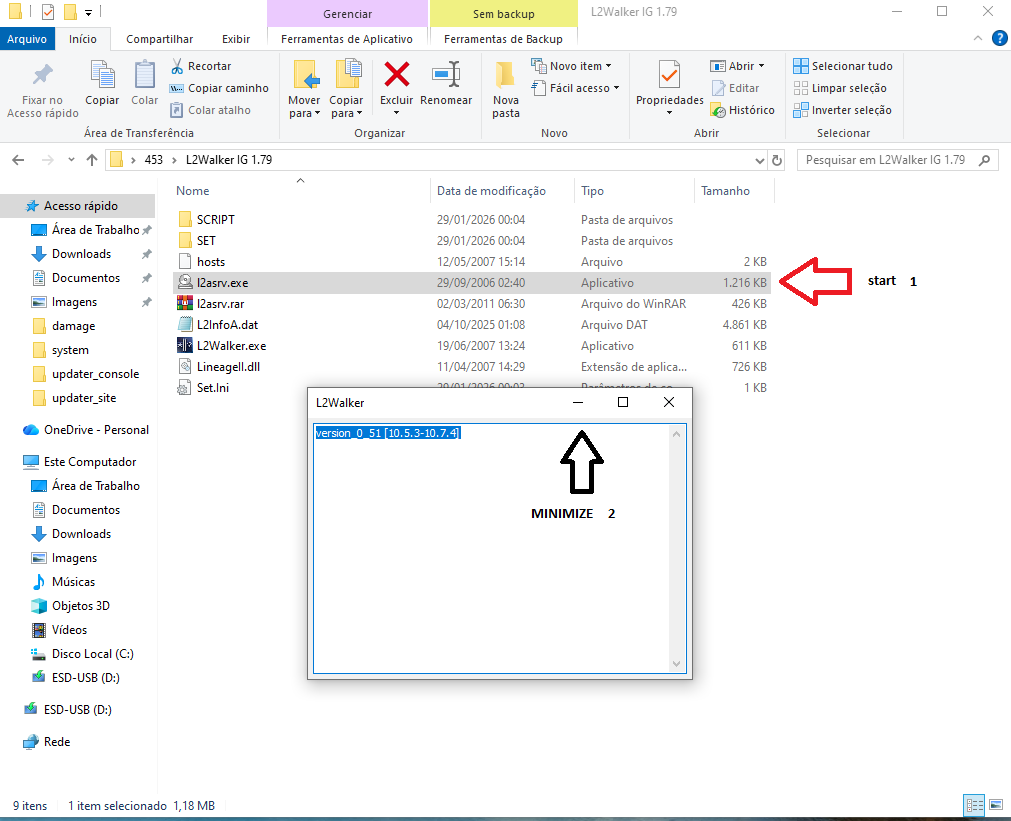This screenshot has width=1011, height=821.
Task: Expand the Novo item dropdown
Action: 608,66
